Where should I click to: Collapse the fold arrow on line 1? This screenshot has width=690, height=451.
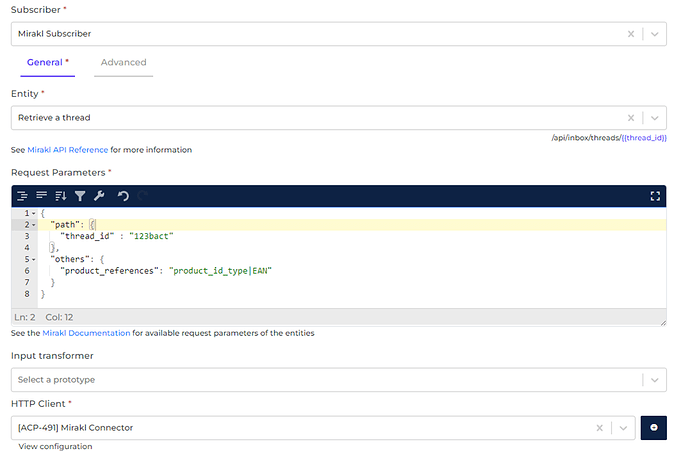(33, 213)
